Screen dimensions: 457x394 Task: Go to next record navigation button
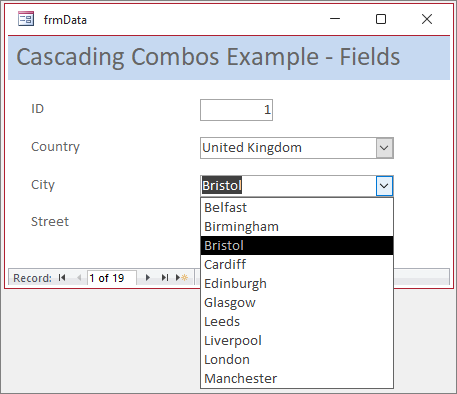(x=148, y=277)
